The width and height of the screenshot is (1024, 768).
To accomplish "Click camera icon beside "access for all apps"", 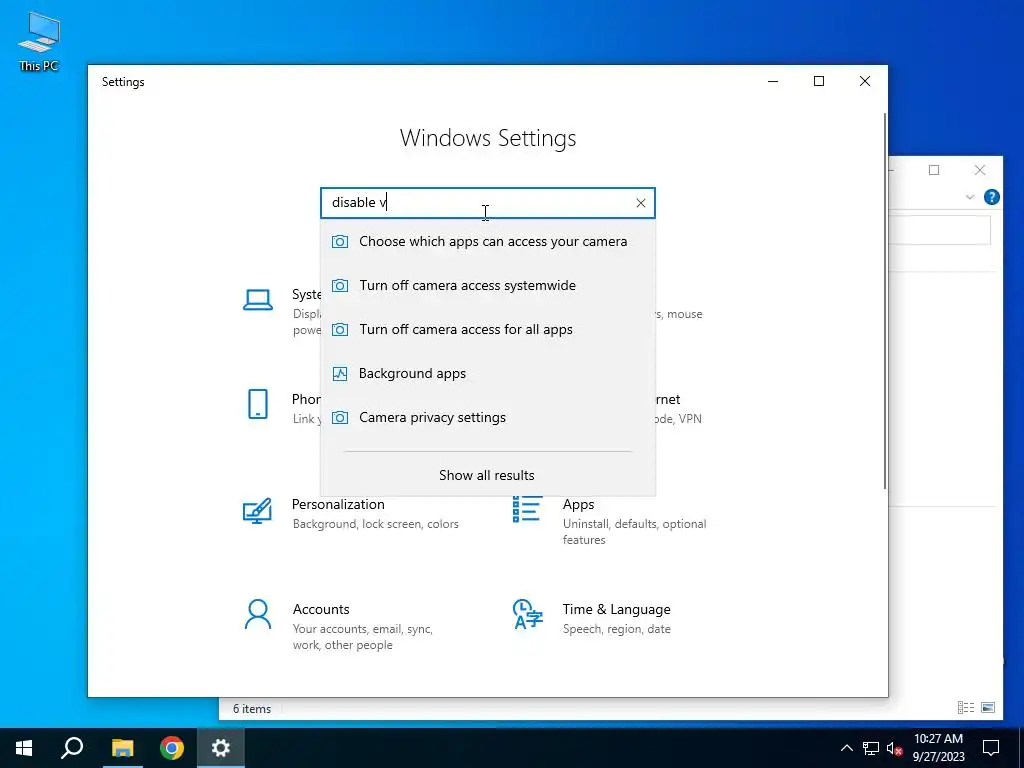I will 340,329.
